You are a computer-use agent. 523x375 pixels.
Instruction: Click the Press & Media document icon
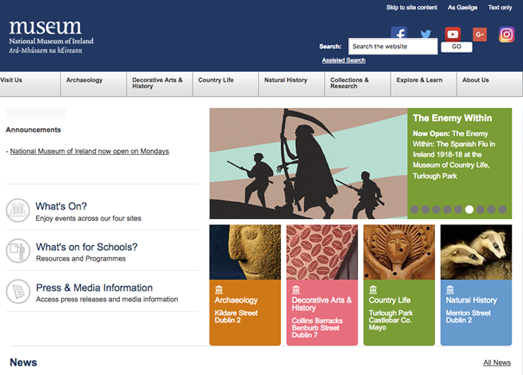[18, 291]
